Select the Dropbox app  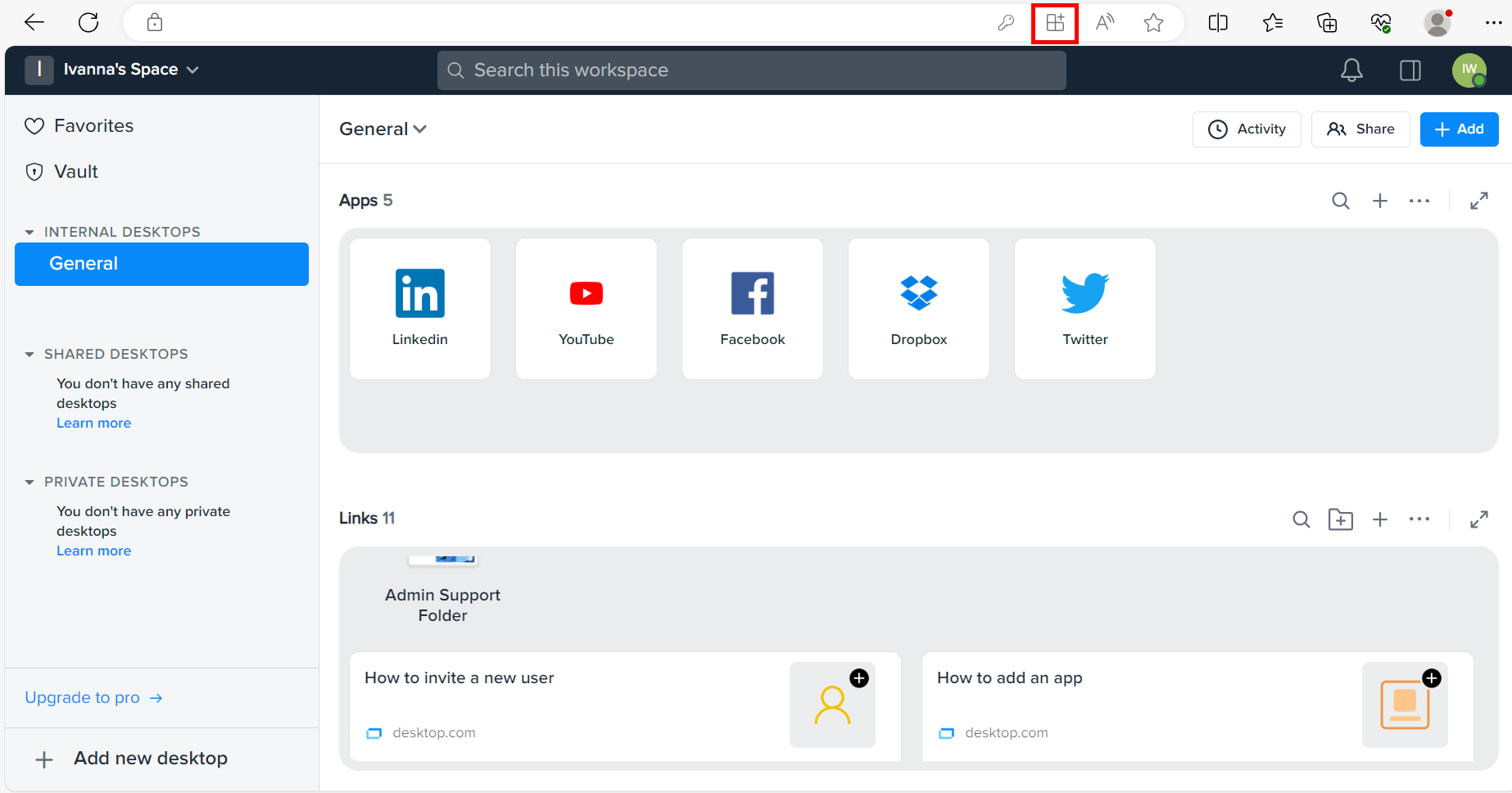pyautogui.click(x=918, y=309)
